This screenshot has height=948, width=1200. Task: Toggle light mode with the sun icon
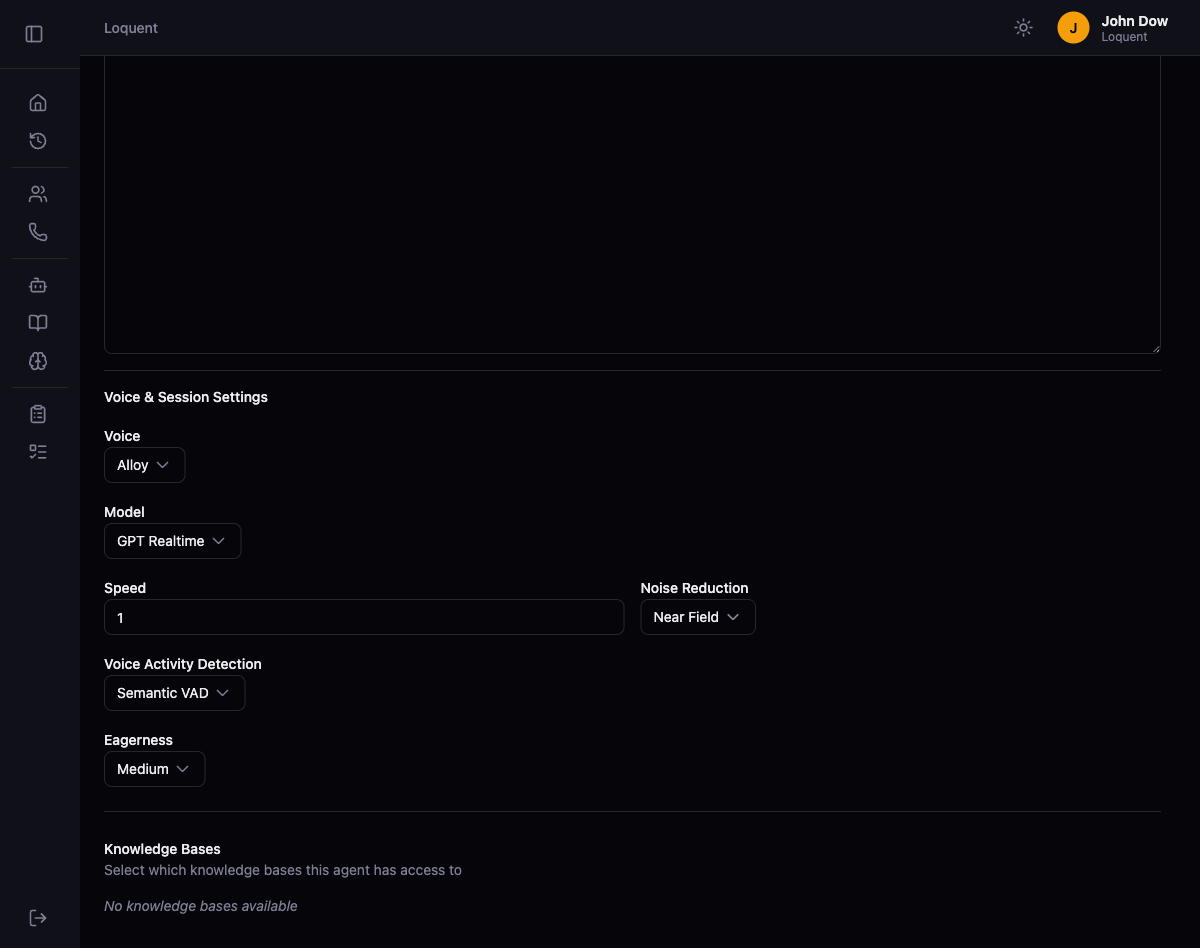click(x=1023, y=27)
